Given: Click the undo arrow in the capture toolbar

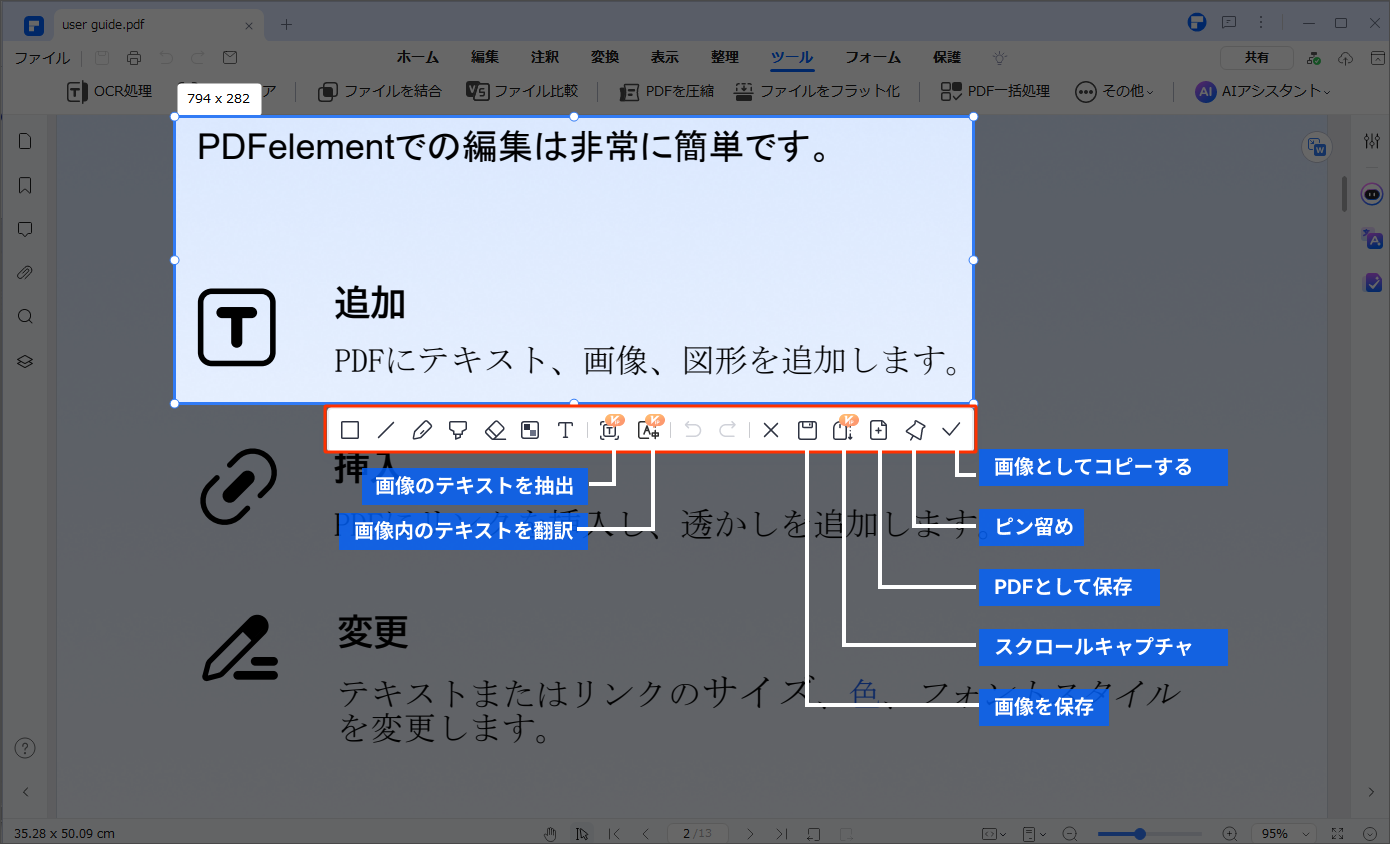Looking at the screenshot, I should click(693, 431).
